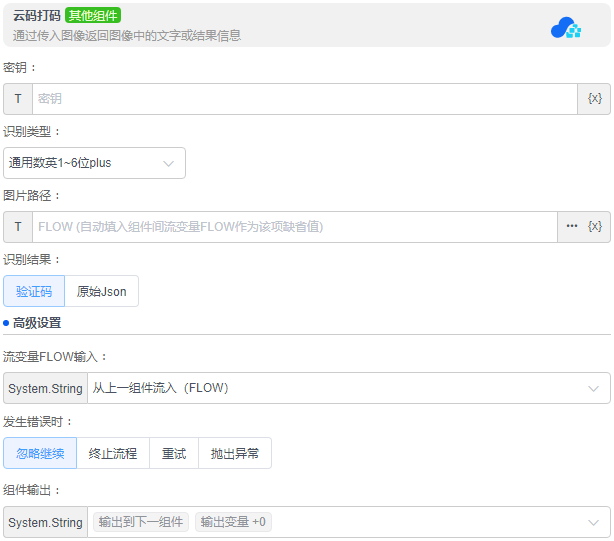Click the 高级设置 section header
The image size is (614, 541).
[37, 323]
